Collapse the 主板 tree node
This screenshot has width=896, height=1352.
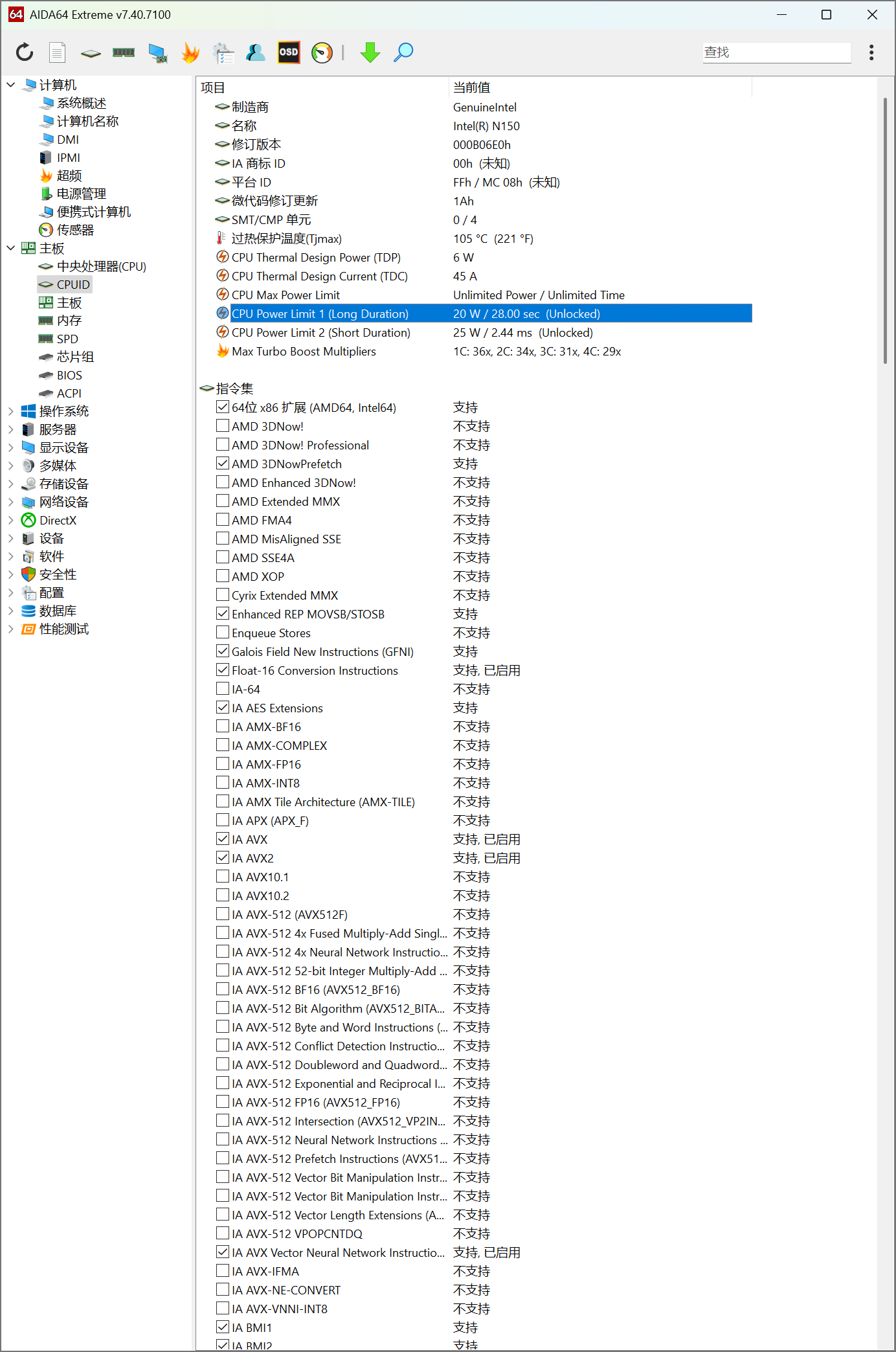coord(10,248)
